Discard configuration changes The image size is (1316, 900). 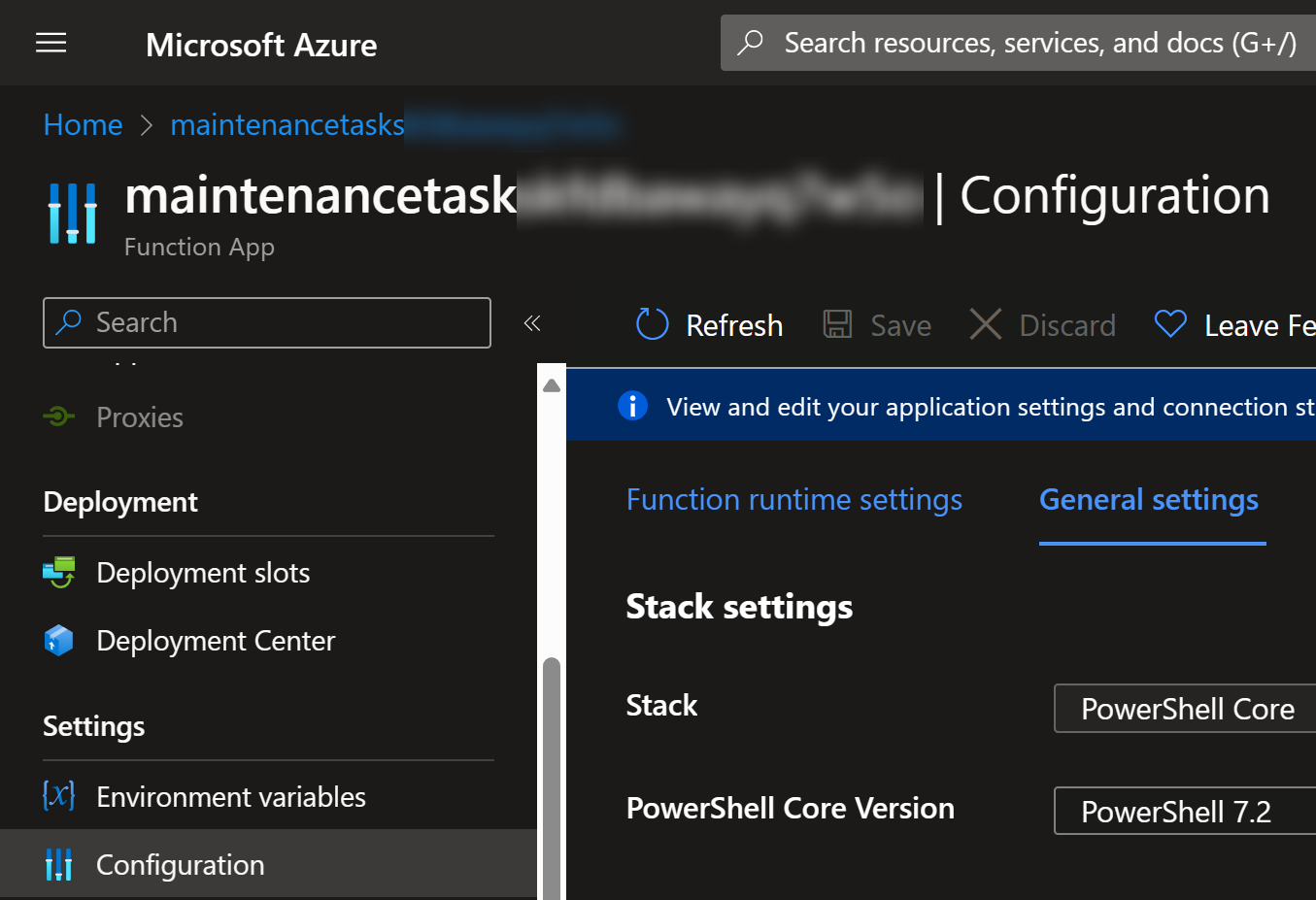point(1042,325)
